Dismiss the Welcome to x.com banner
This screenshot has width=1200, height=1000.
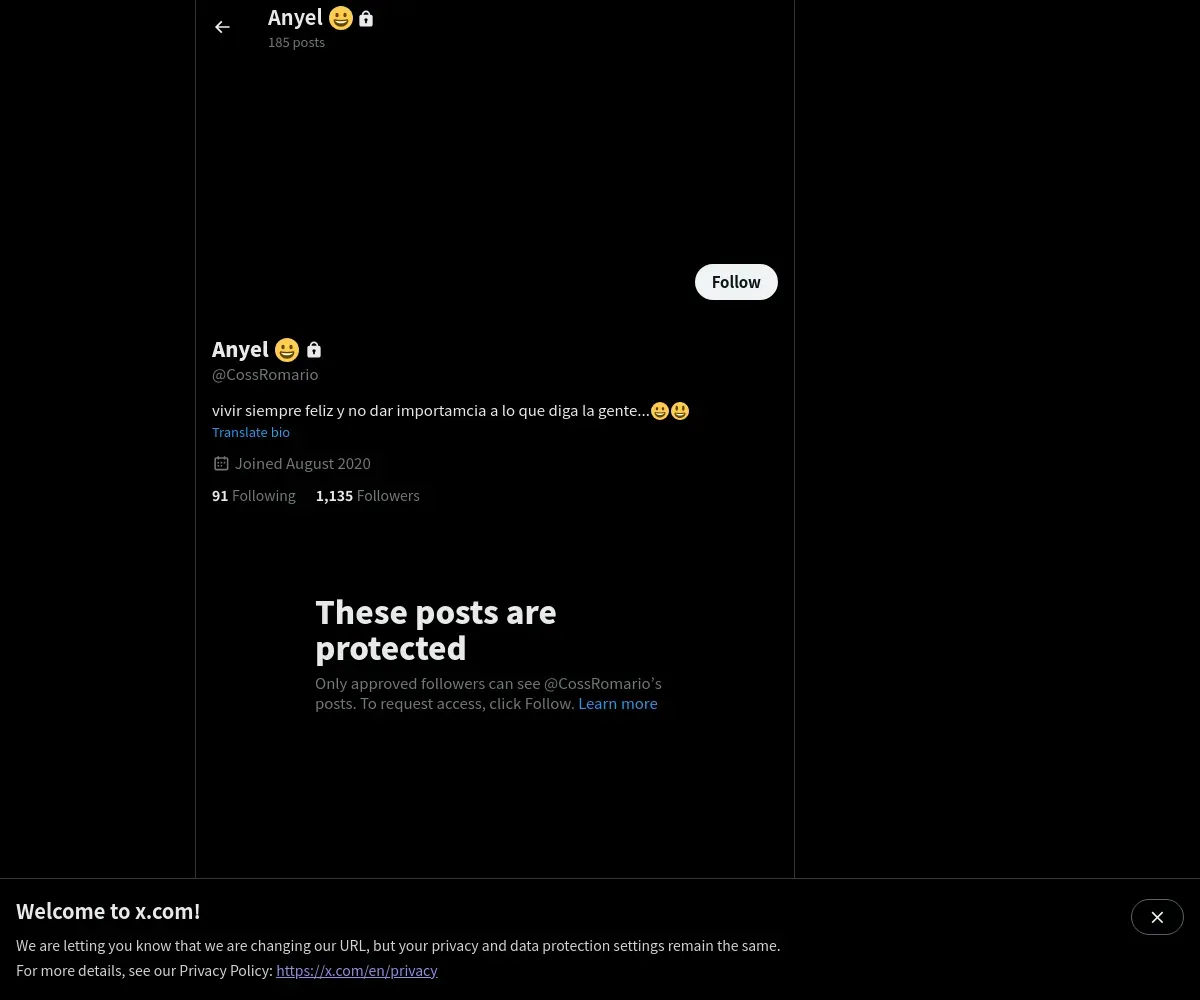(x=1157, y=917)
